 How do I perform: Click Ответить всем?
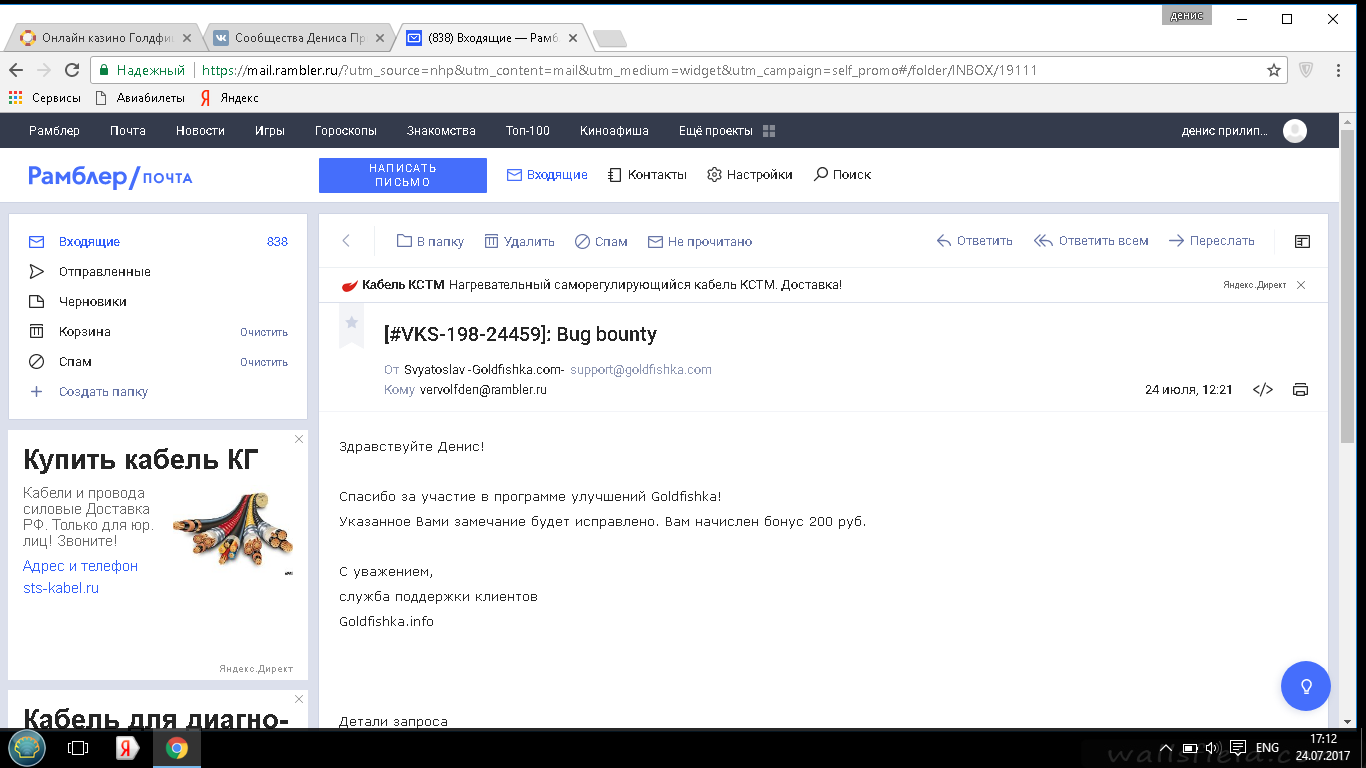pos(1091,241)
